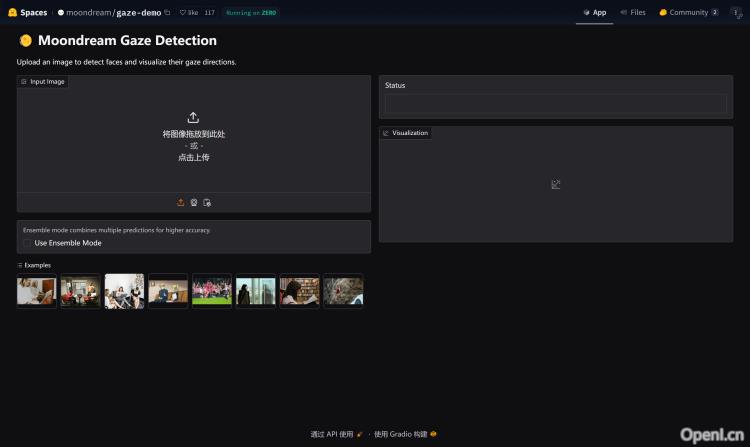Open the 使用 Gradio 构建 link
Viewport: 750px width, 447px height.
pos(405,434)
